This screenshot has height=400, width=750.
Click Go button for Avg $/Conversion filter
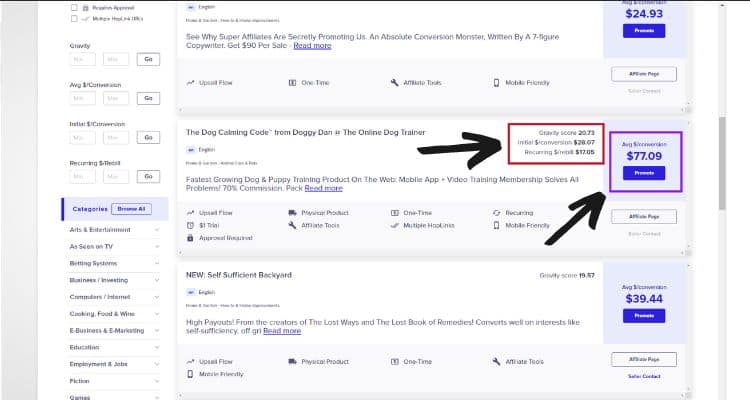tap(148, 99)
